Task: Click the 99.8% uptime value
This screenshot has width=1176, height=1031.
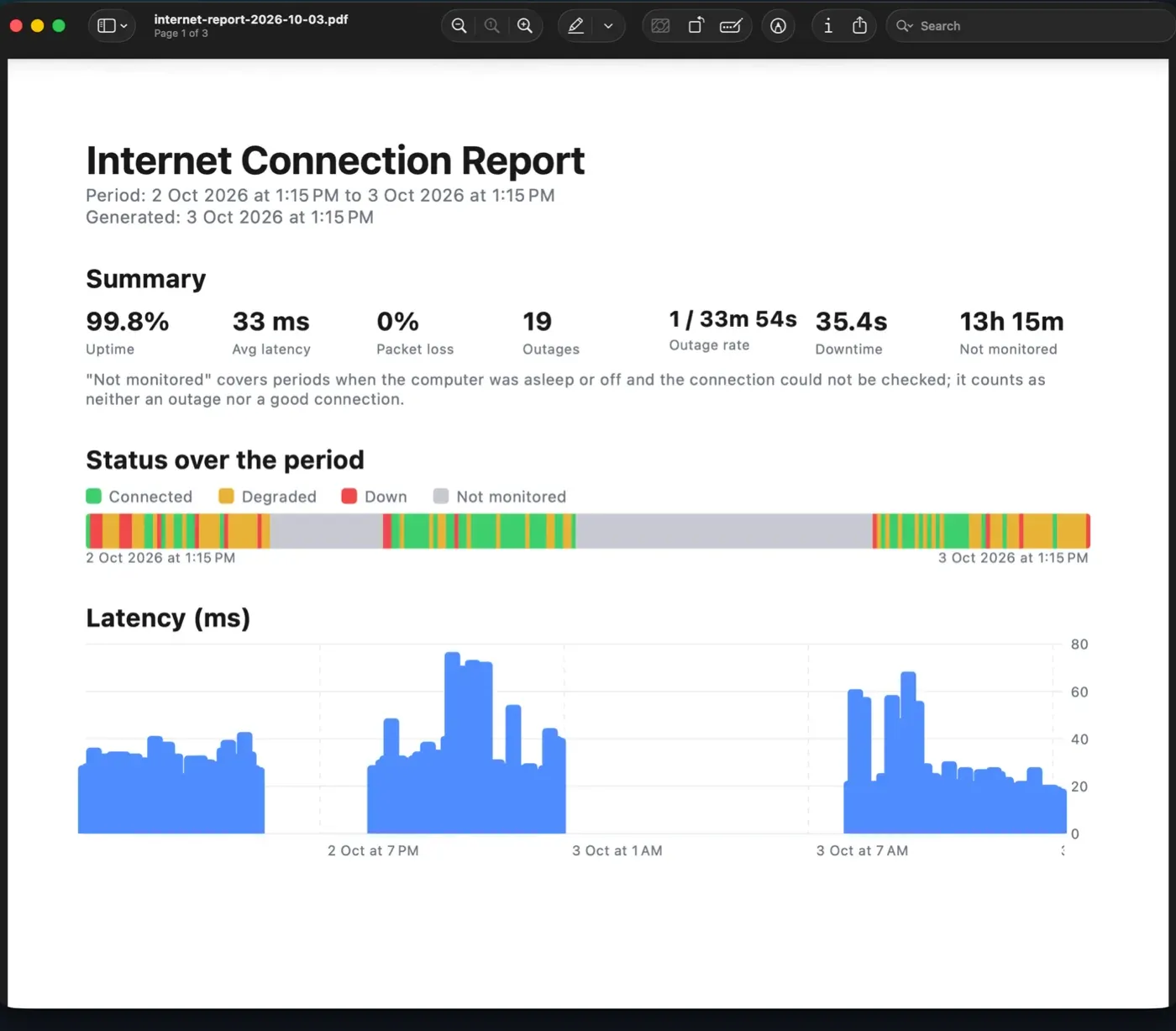Action: (x=128, y=322)
